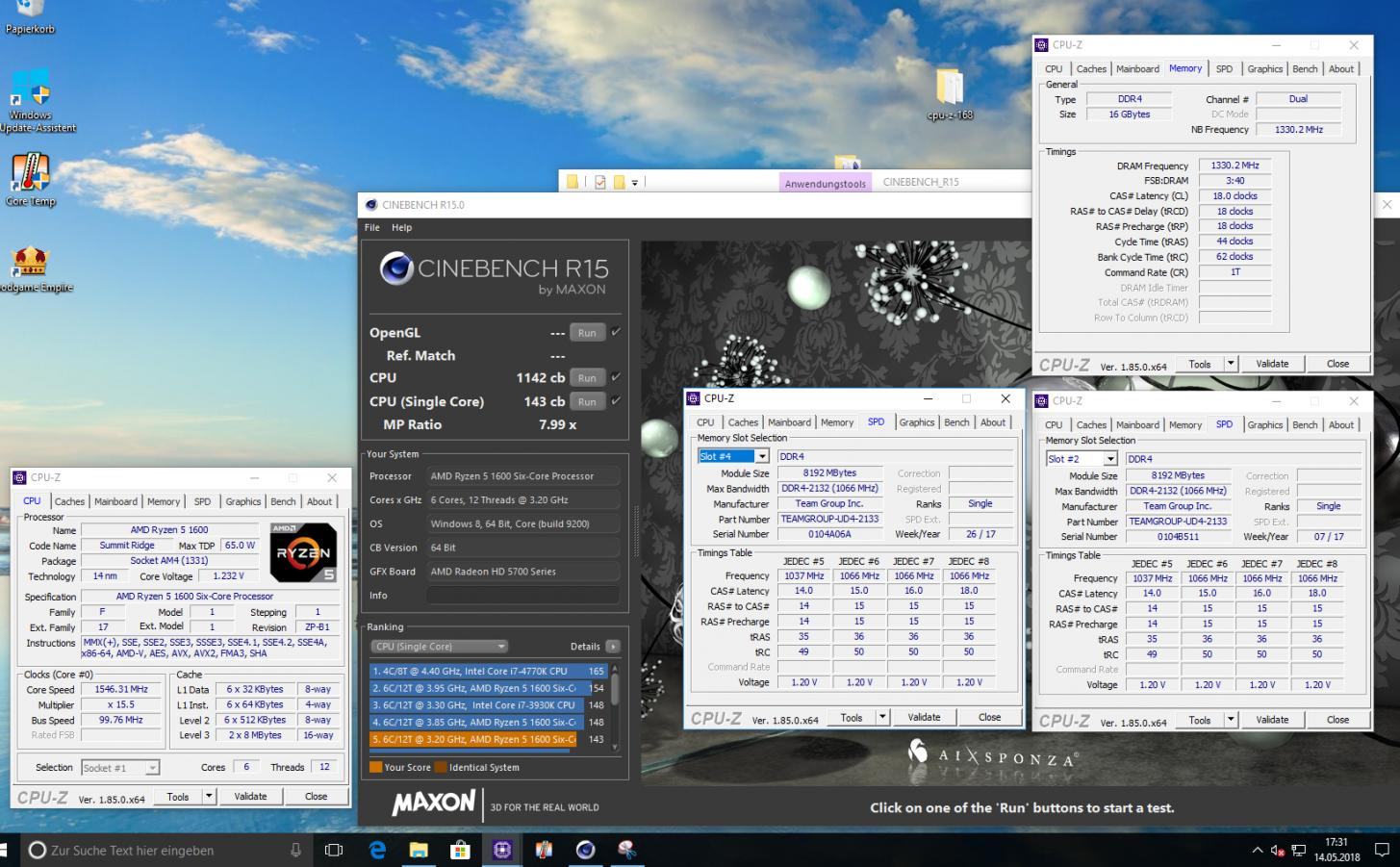Run the CPU (Single Core) benchmark
This screenshot has width=1400, height=867.
pos(587,402)
